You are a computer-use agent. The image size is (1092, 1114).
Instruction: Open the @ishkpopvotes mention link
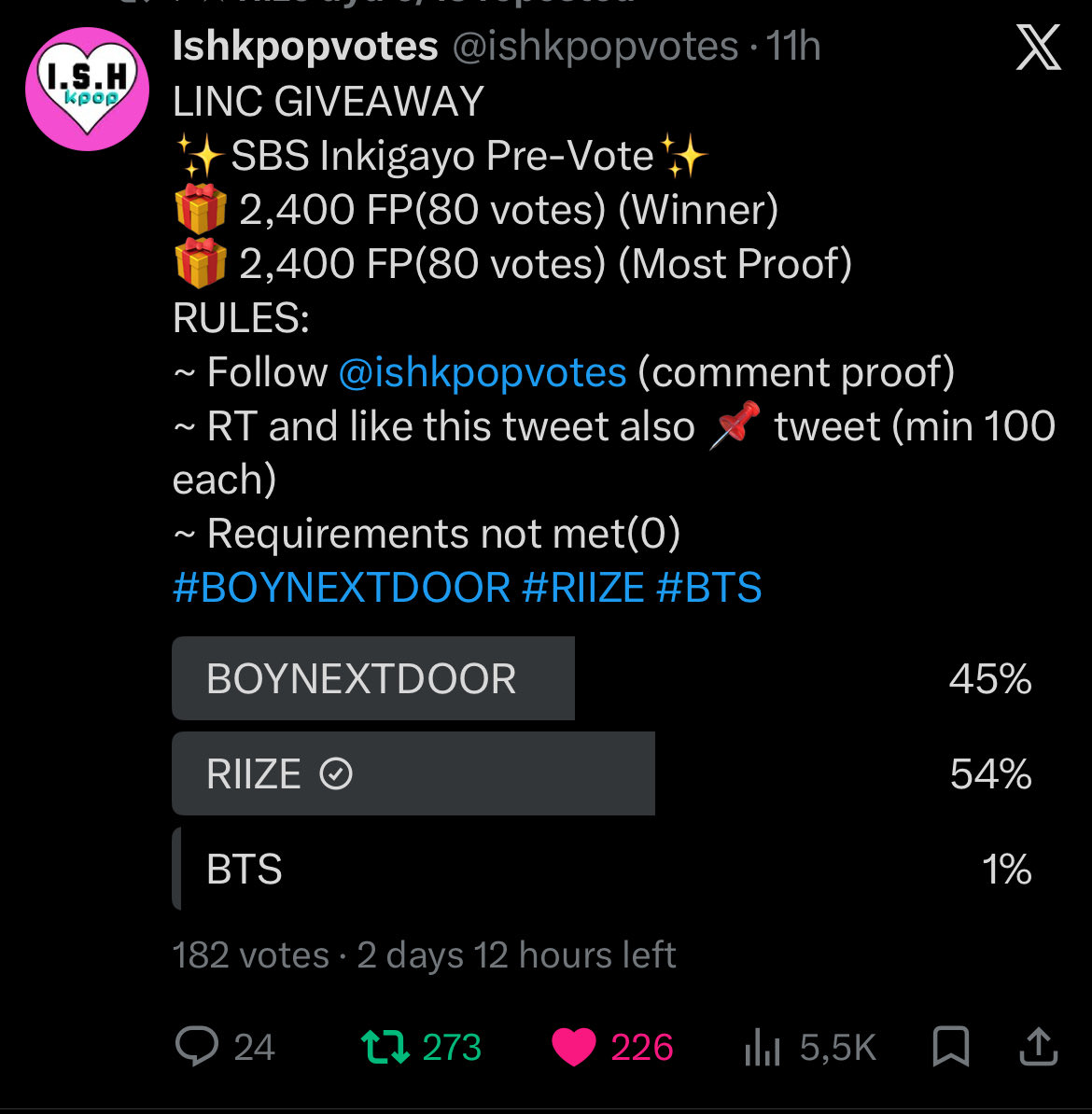483,372
